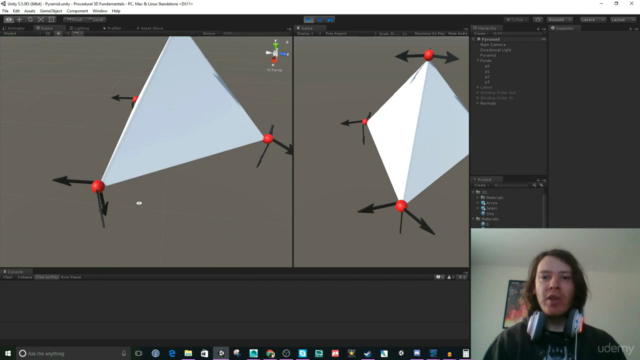Open the Help menu
The image size is (640, 360).
116,11
